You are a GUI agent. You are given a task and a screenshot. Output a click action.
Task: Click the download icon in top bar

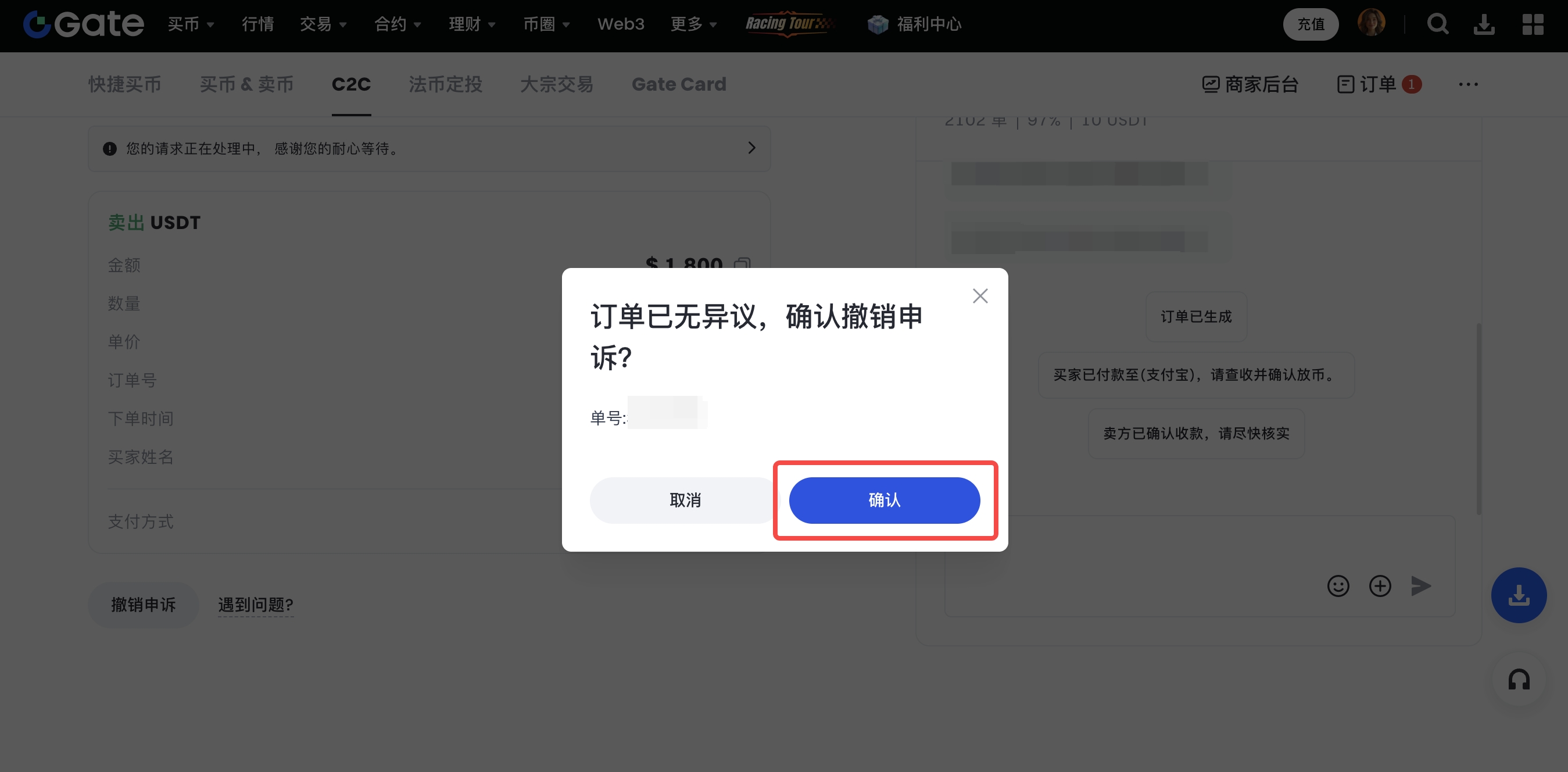[x=1484, y=24]
